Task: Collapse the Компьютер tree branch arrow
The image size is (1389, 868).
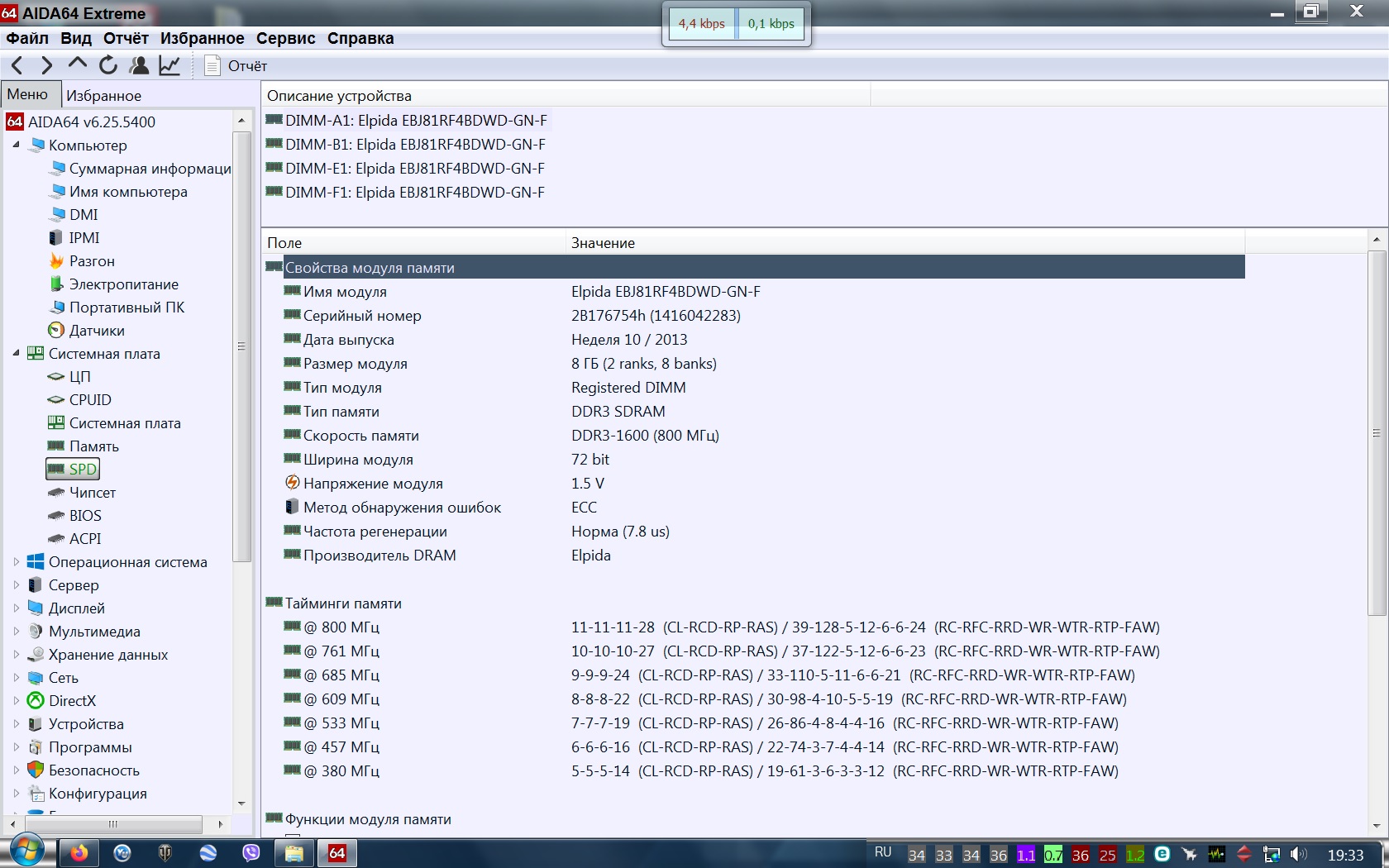Action: [x=16, y=145]
